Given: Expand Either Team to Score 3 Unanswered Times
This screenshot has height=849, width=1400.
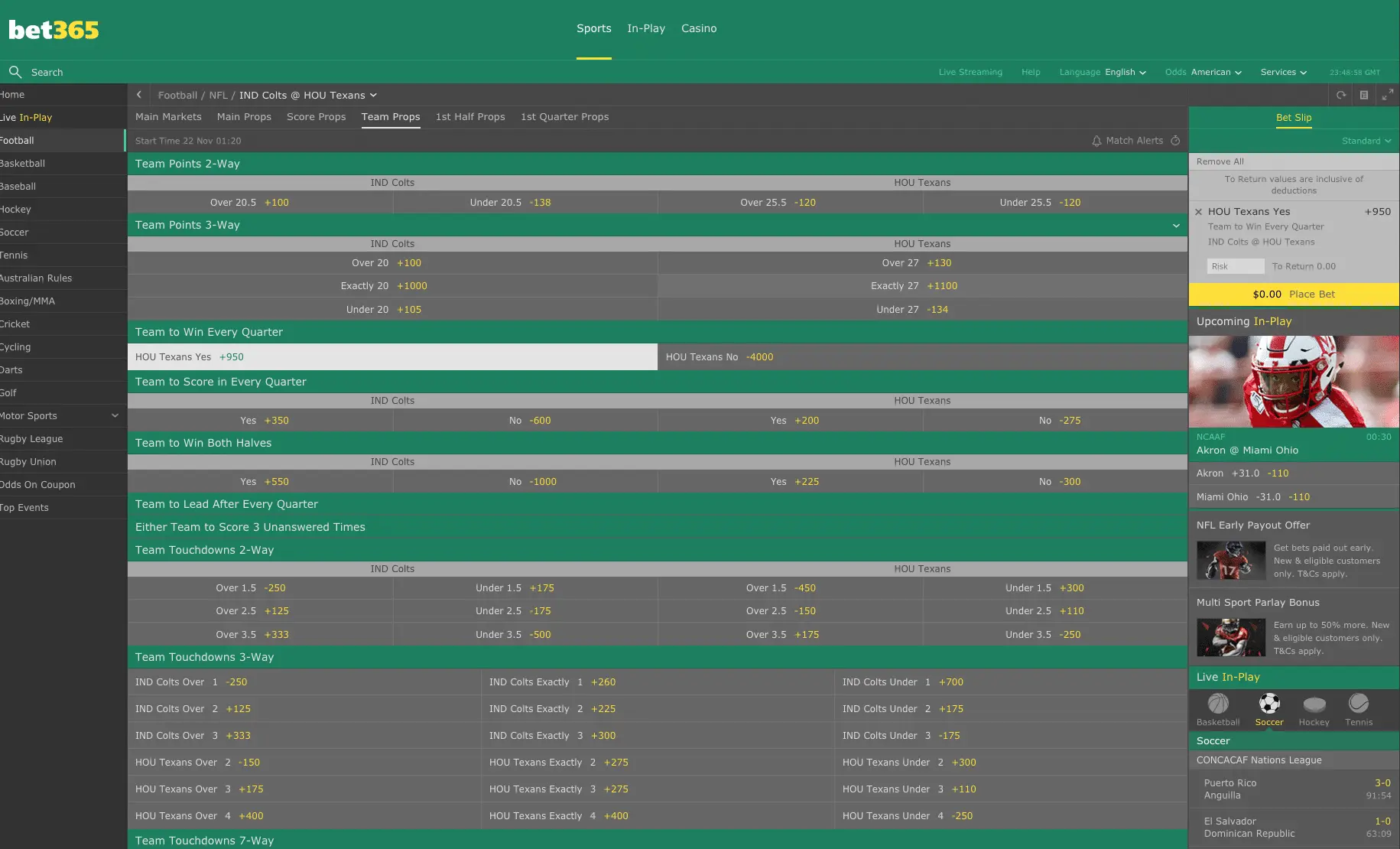Looking at the screenshot, I should click(x=658, y=527).
